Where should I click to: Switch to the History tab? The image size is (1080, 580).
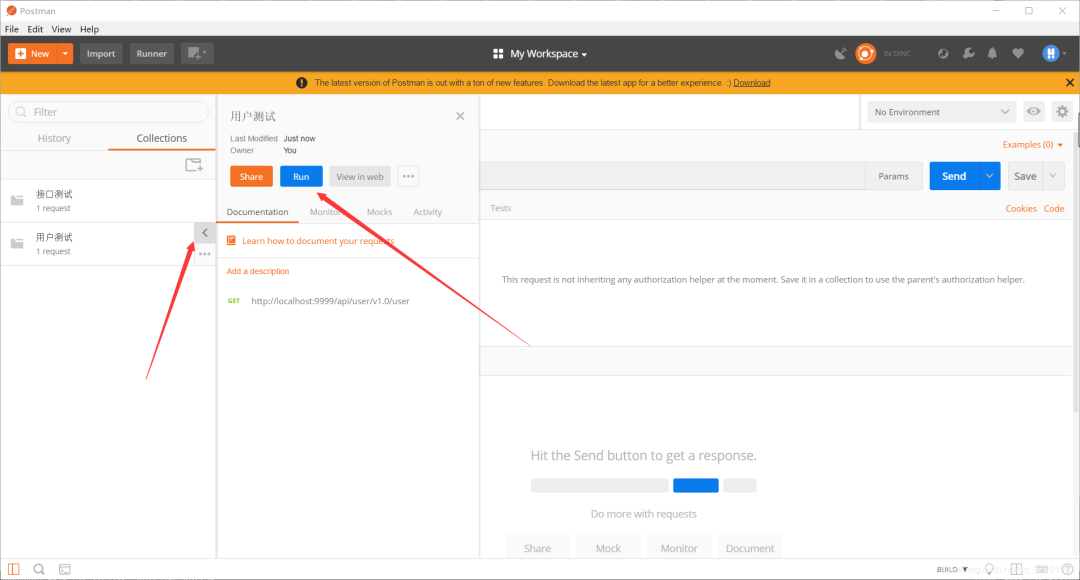pyautogui.click(x=54, y=138)
